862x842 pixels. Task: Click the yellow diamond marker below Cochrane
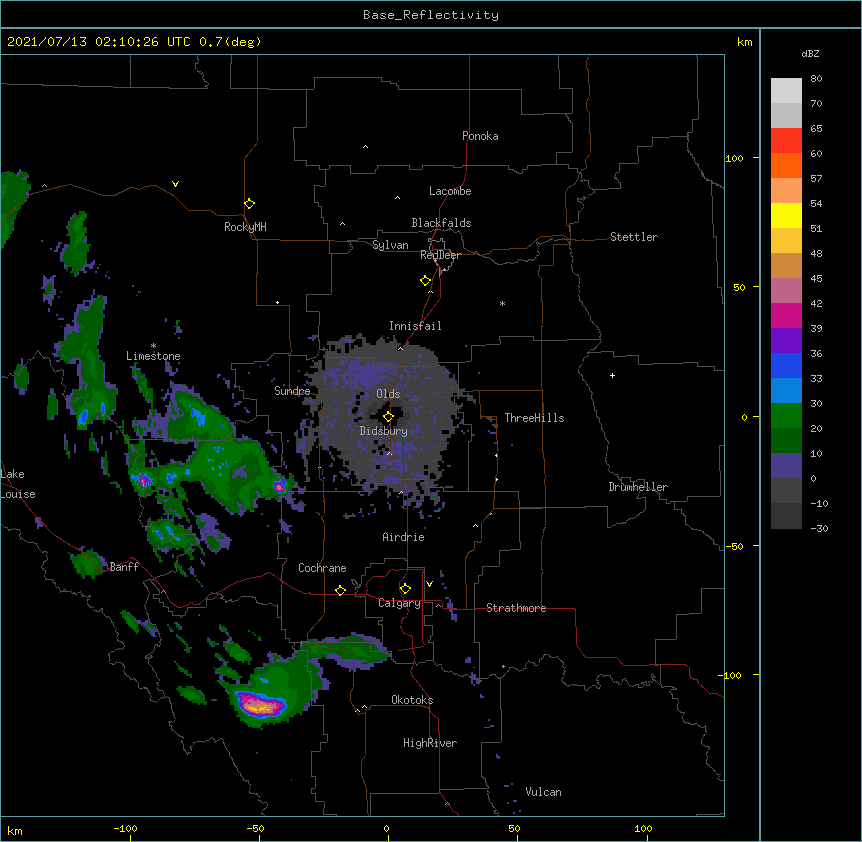pos(340,590)
